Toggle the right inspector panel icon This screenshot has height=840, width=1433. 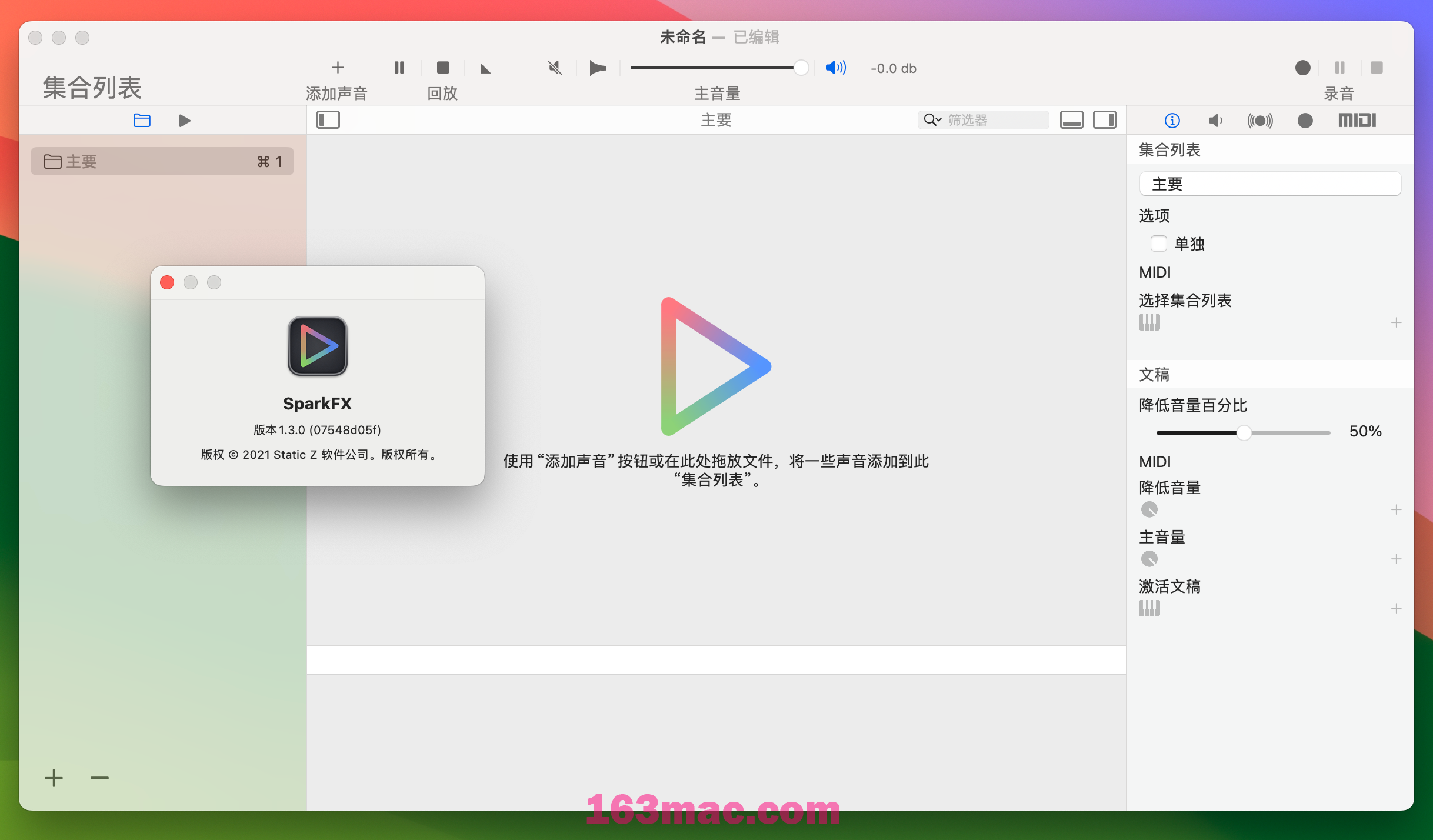point(1104,120)
